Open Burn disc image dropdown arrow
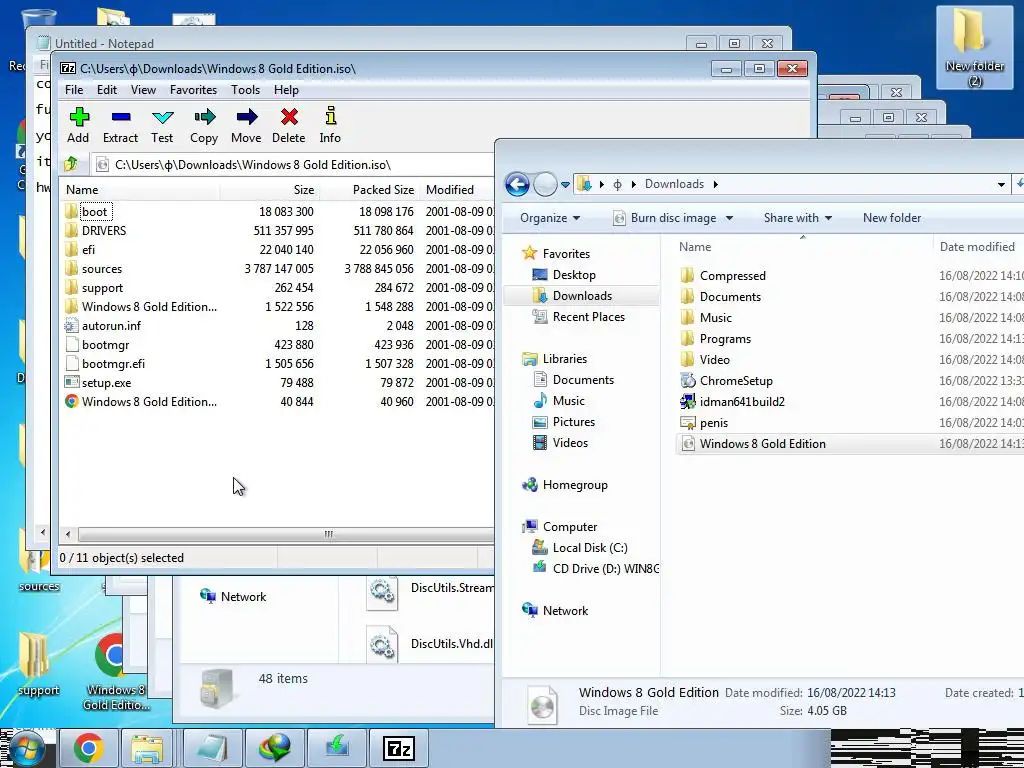The height and width of the screenshot is (768, 1024). 729,218
